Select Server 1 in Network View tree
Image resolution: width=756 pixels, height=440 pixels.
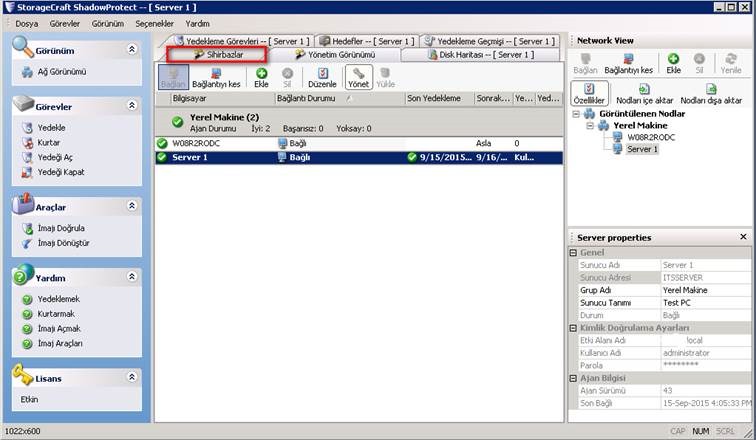642,149
